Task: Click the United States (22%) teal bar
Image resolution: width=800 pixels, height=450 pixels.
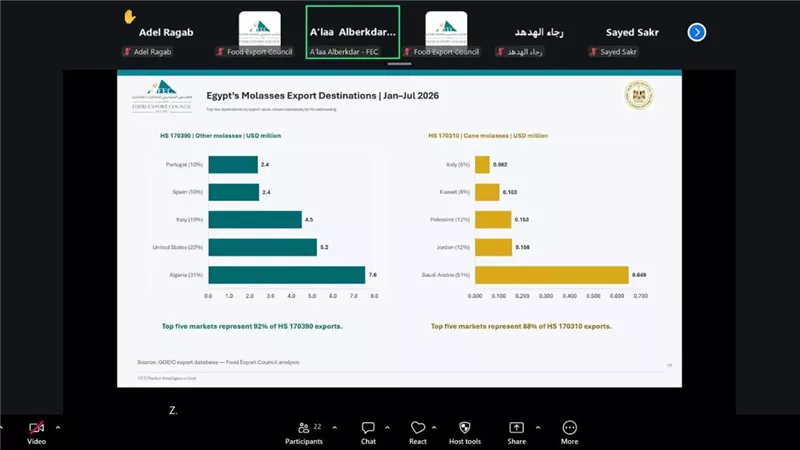Action: click(262, 247)
